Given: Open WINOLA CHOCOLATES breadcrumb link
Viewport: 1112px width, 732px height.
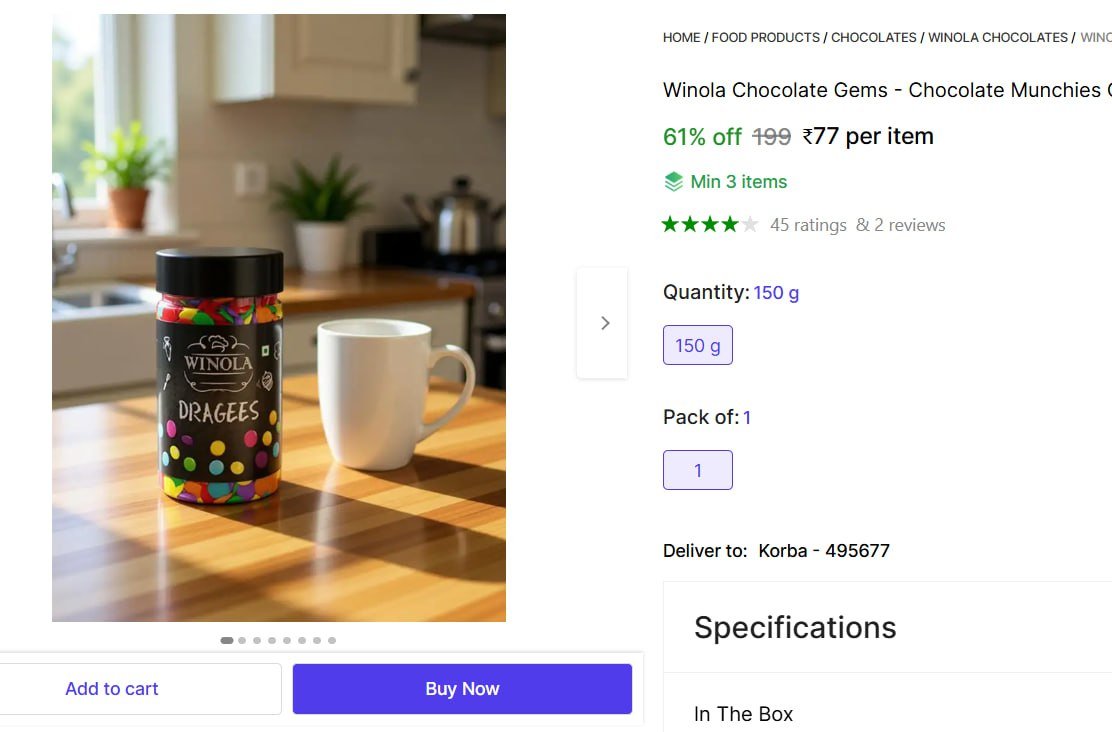Looking at the screenshot, I should [x=996, y=37].
